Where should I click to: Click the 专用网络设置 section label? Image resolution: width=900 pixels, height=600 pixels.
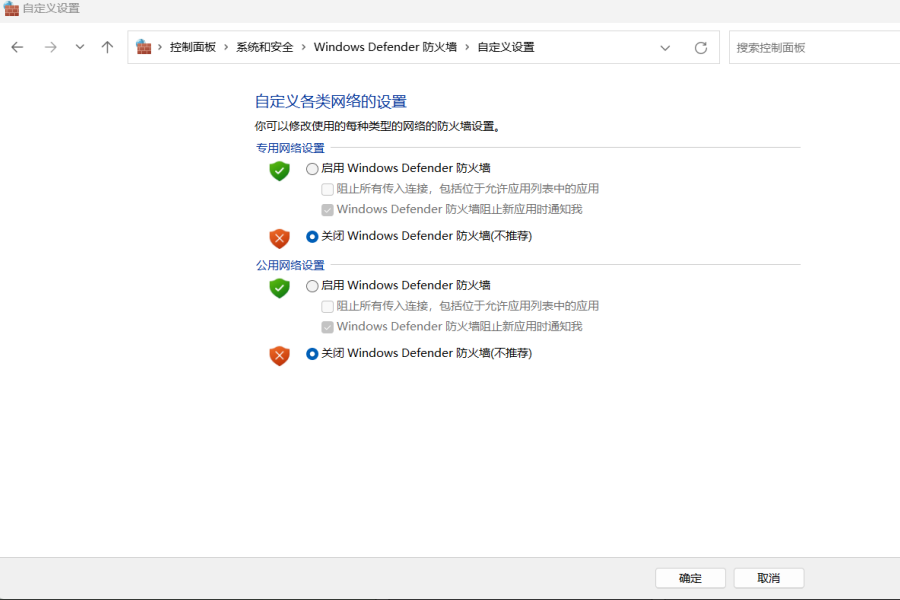point(290,148)
